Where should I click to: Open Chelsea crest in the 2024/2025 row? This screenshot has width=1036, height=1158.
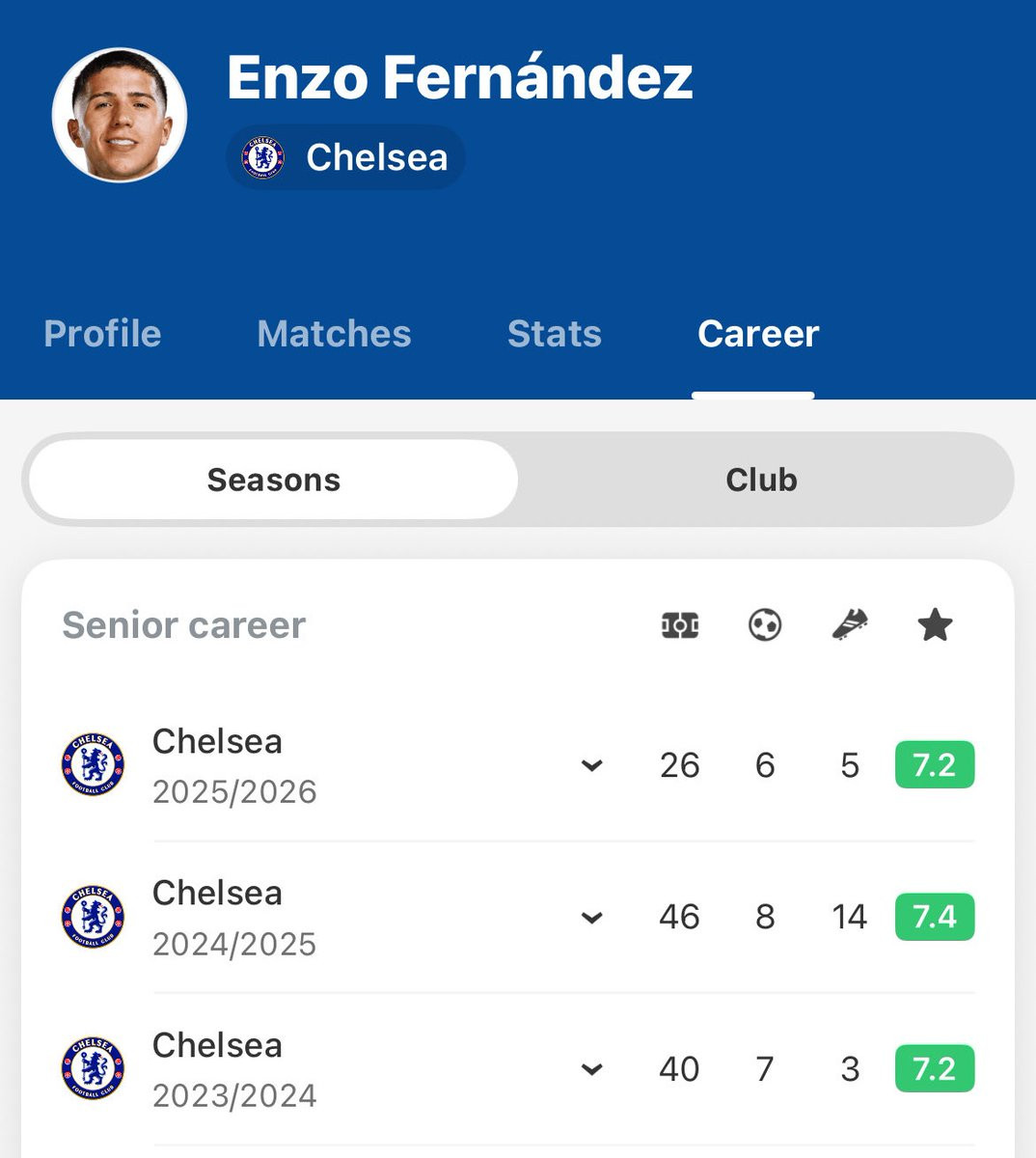94,917
